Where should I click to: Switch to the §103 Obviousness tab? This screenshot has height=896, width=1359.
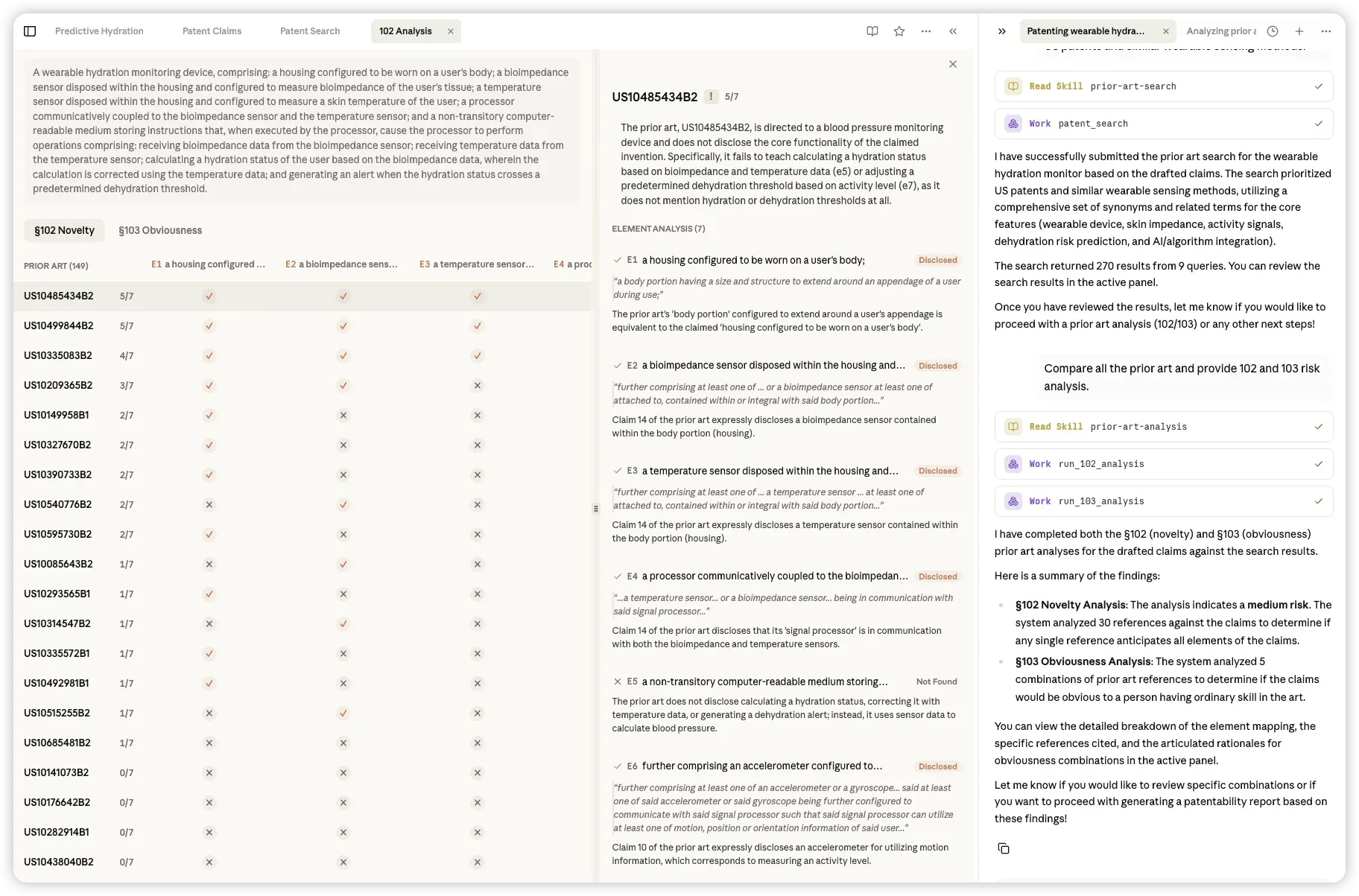tap(160, 230)
